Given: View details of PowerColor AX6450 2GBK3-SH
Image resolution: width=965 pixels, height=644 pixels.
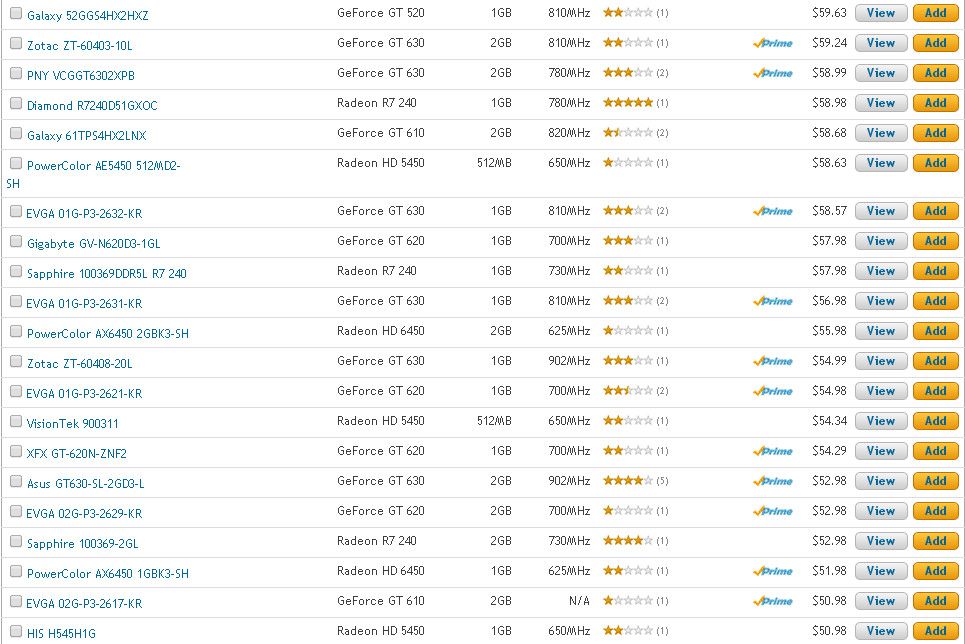Looking at the screenshot, I should [x=881, y=331].
